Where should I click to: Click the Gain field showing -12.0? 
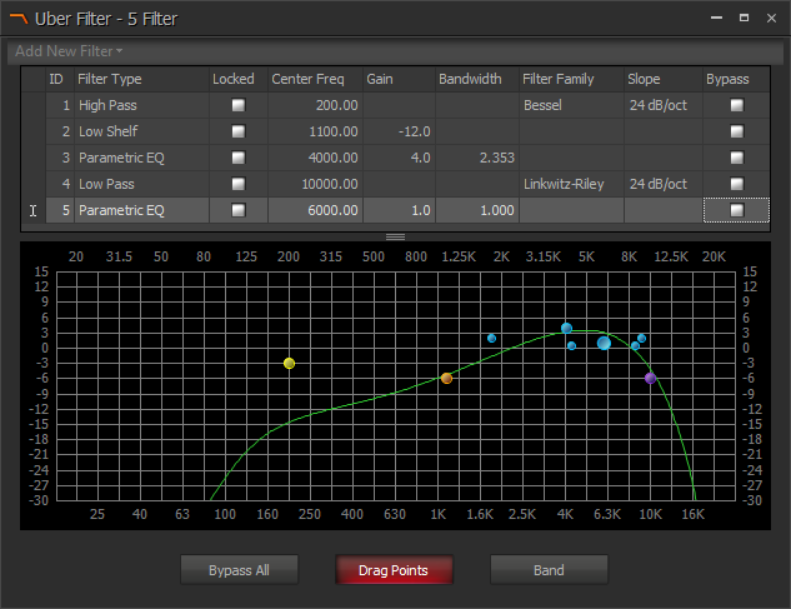click(397, 131)
